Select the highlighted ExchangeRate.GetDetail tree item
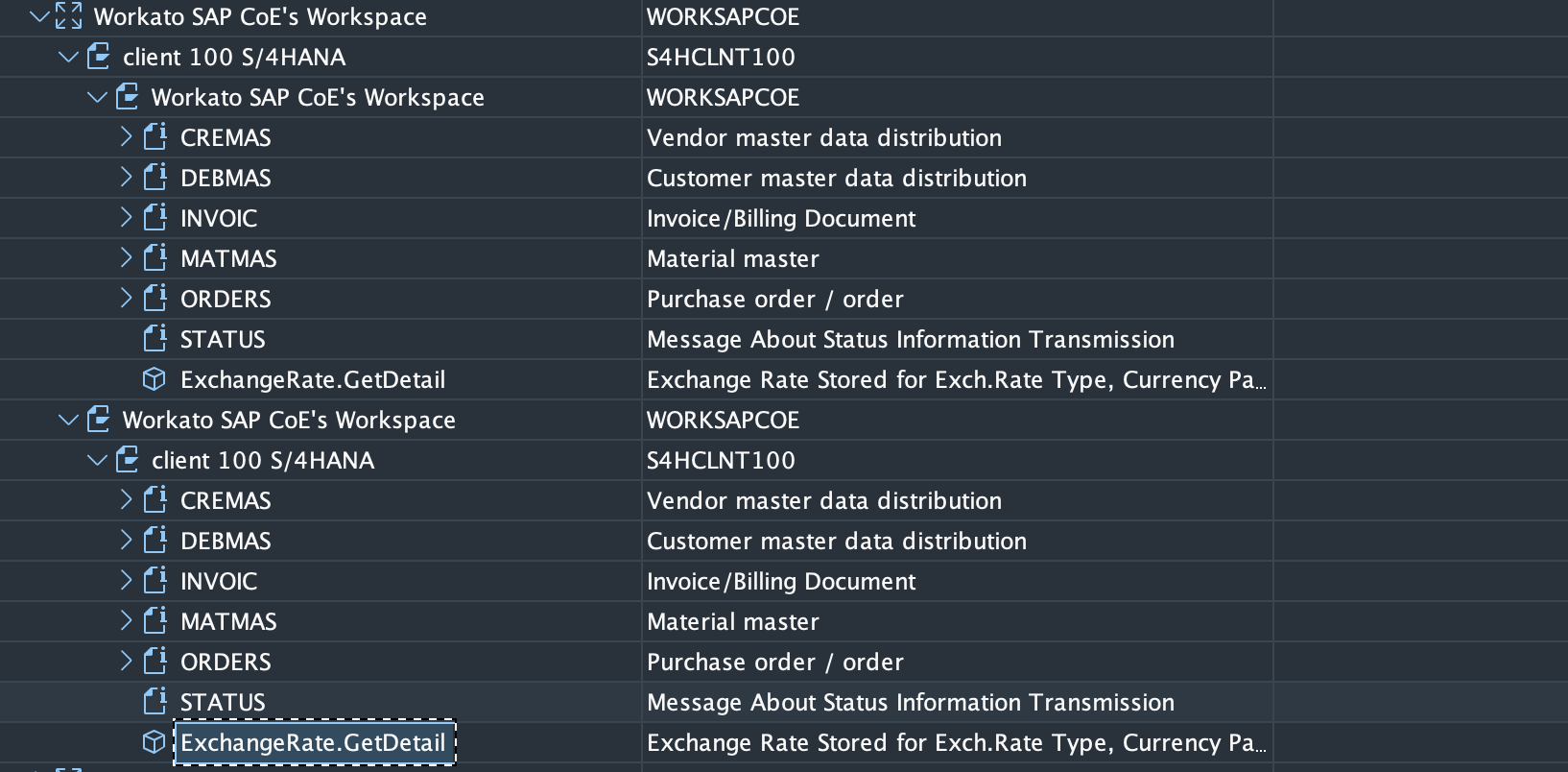1568x772 pixels. 313,742
